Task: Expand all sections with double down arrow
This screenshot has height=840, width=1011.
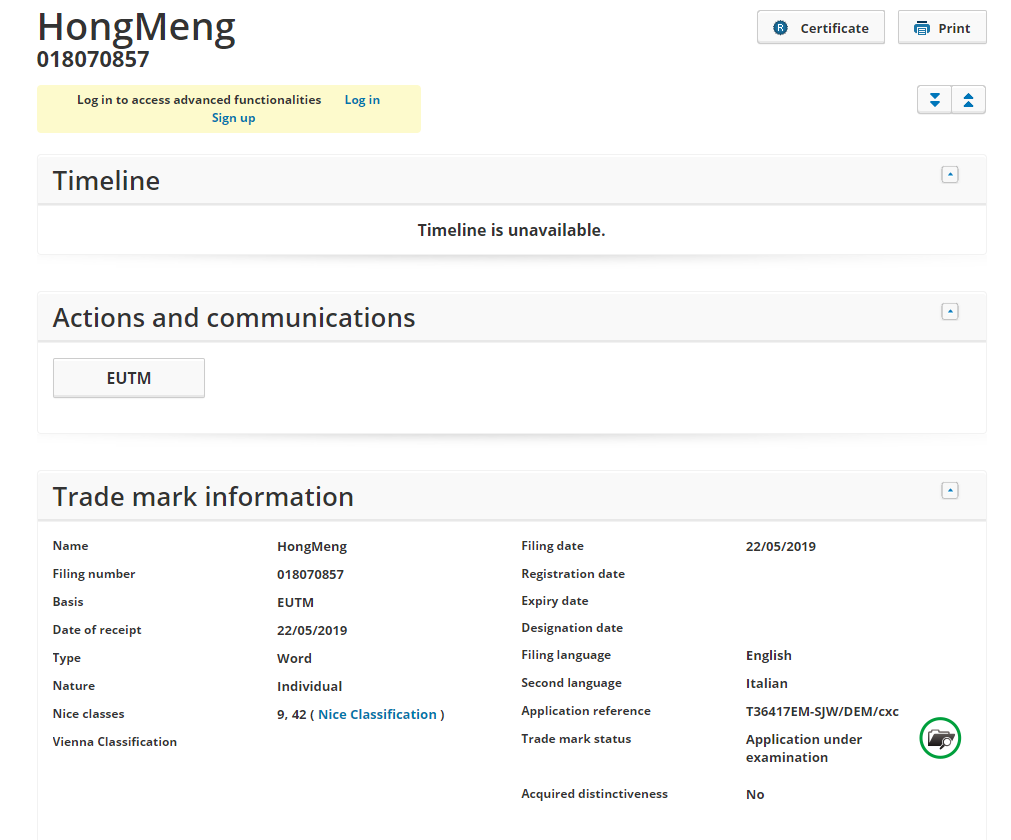Action: click(934, 100)
